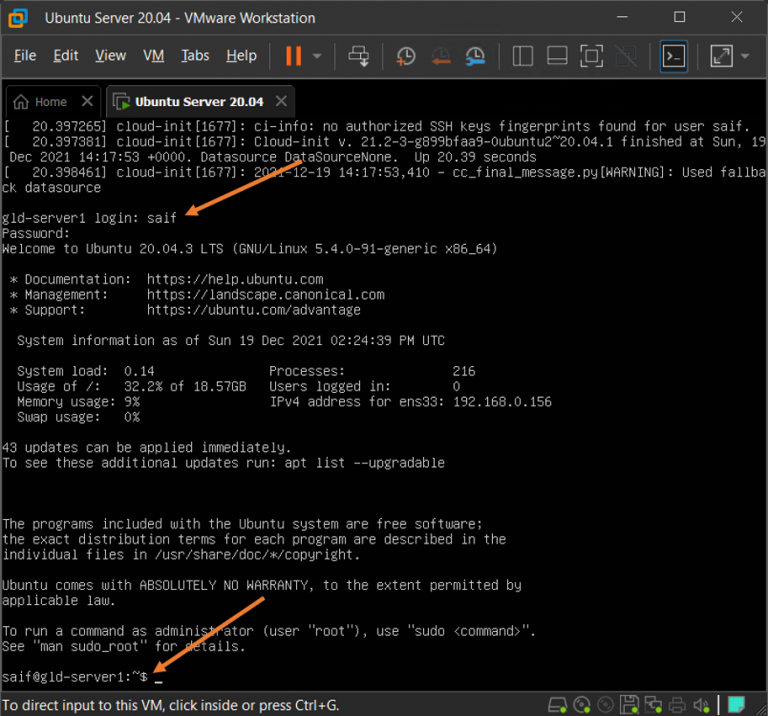Click the 'System load: 0.14' entry

click(x=86, y=371)
